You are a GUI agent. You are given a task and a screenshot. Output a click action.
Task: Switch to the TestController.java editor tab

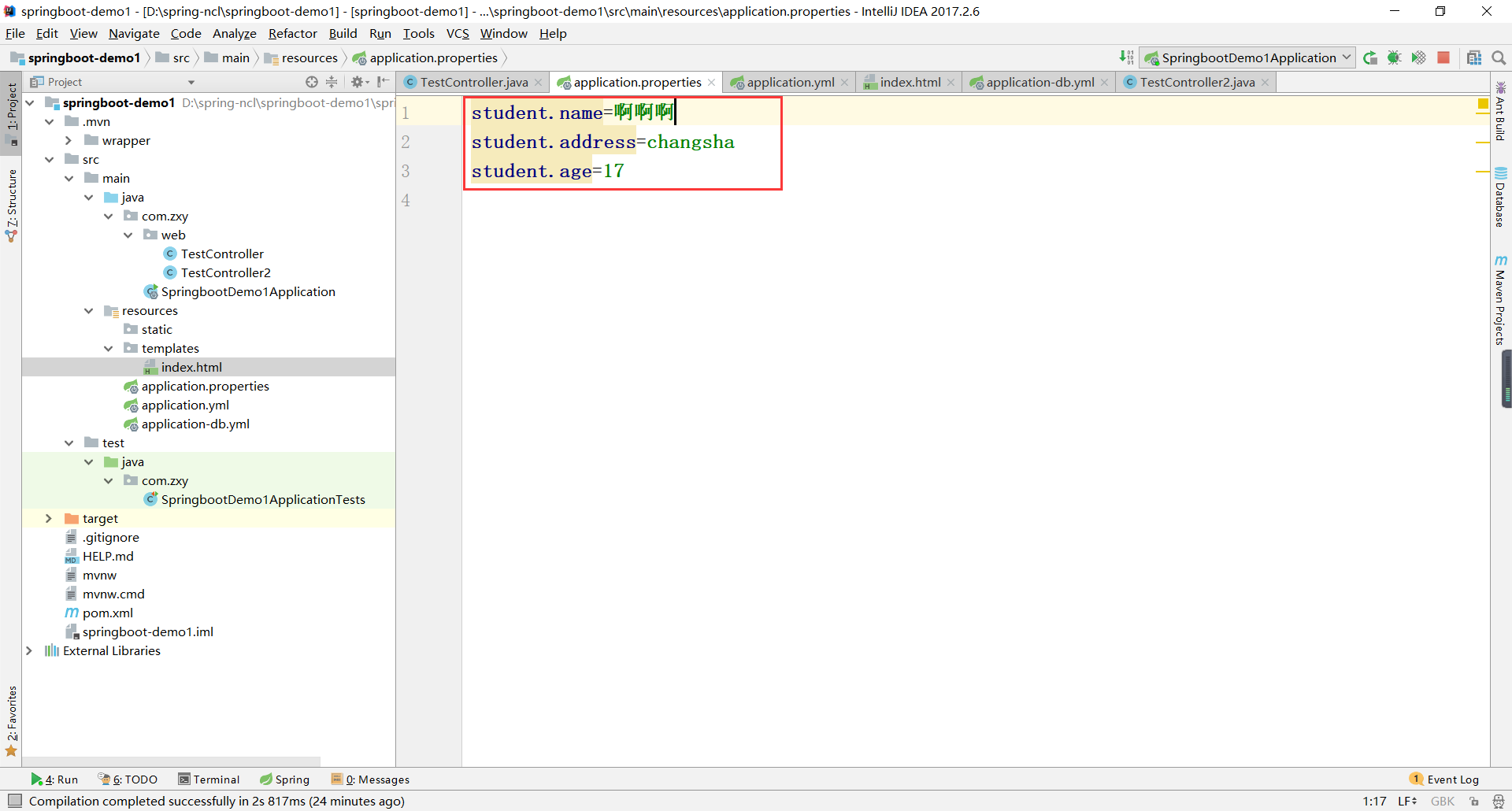point(473,82)
